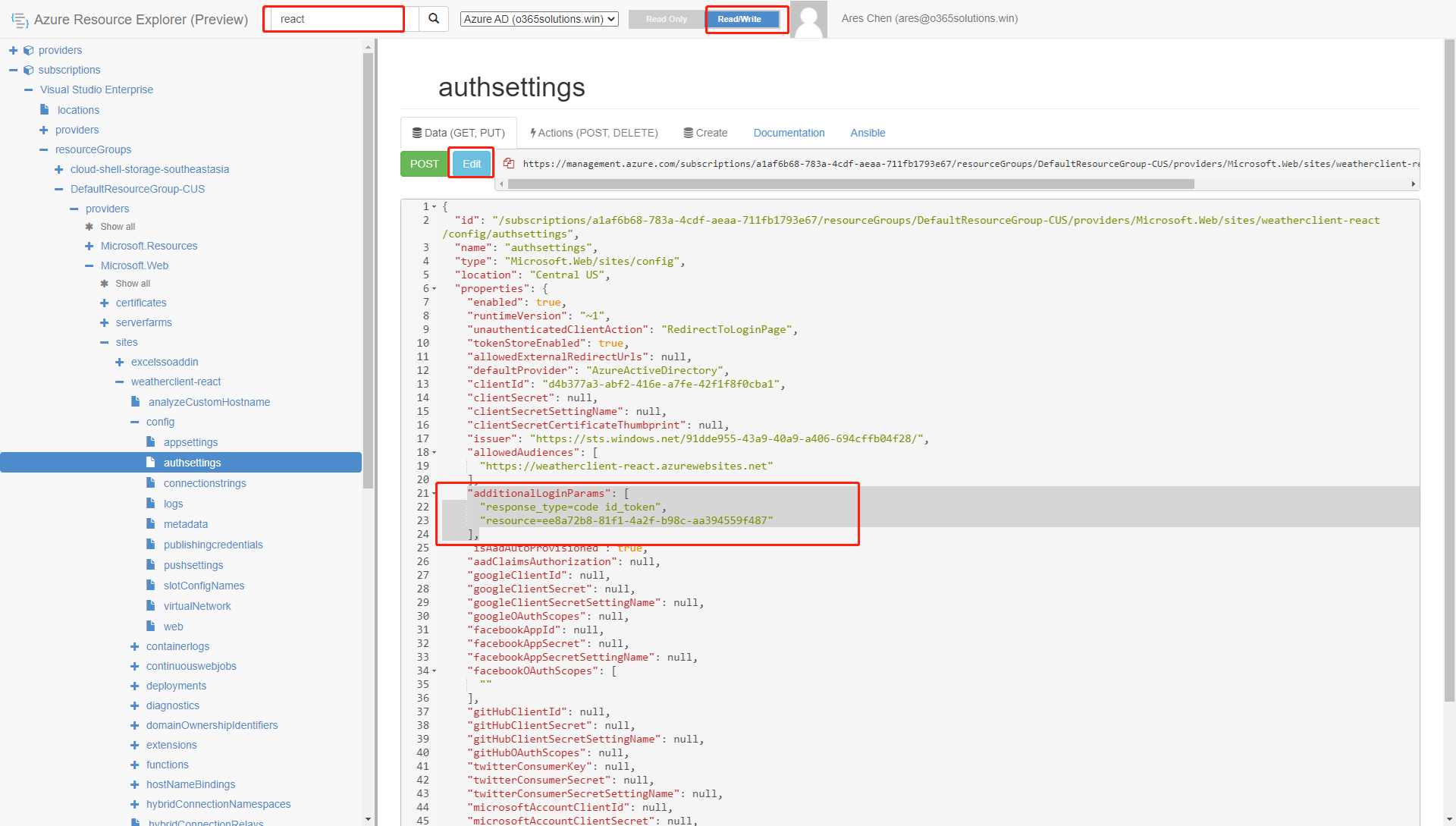This screenshot has height=826, width=1456.
Task: Click the search magnifier button
Action: pyautogui.click(x=433, y=19)
